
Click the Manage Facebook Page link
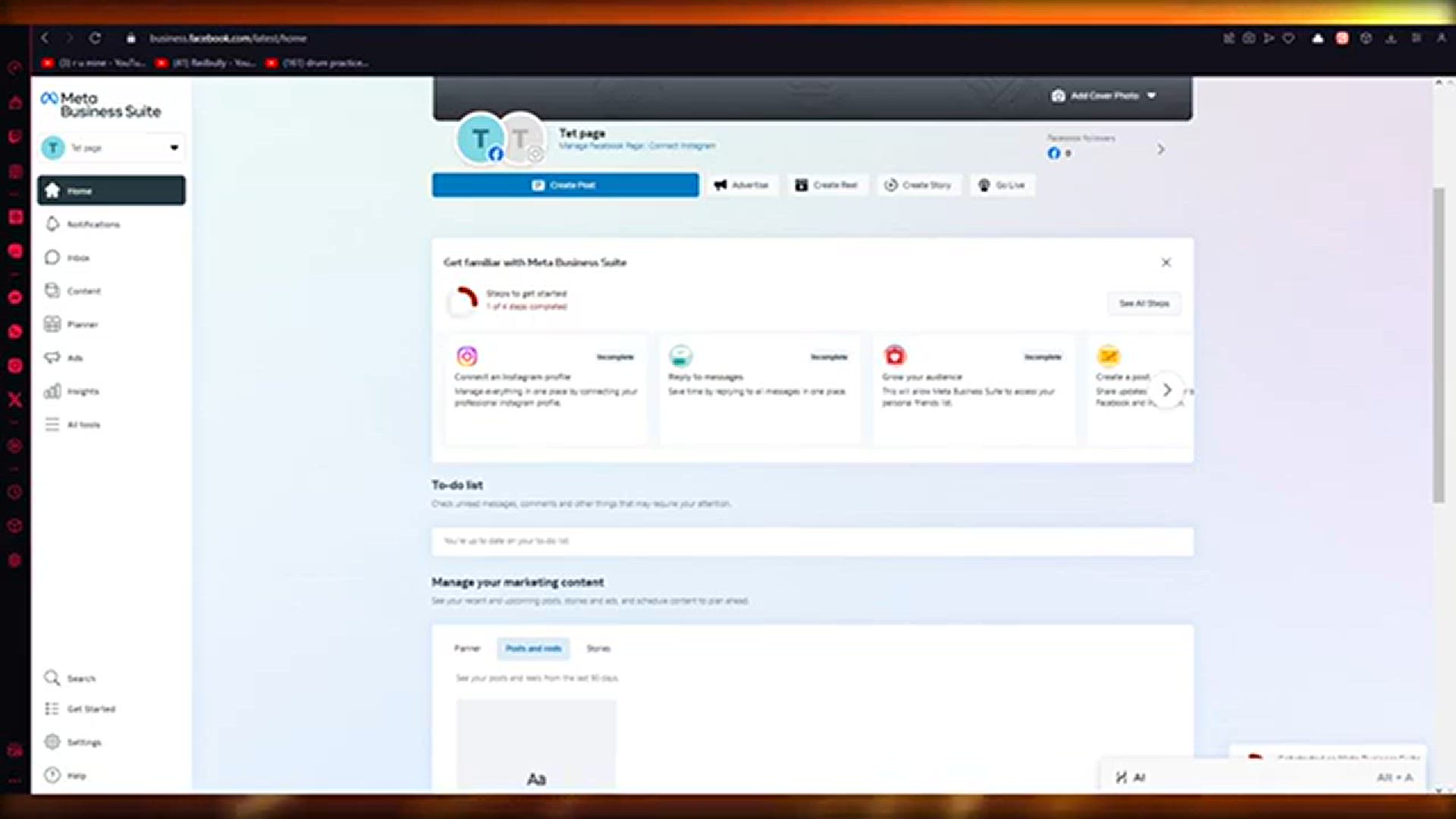[602, 146]
